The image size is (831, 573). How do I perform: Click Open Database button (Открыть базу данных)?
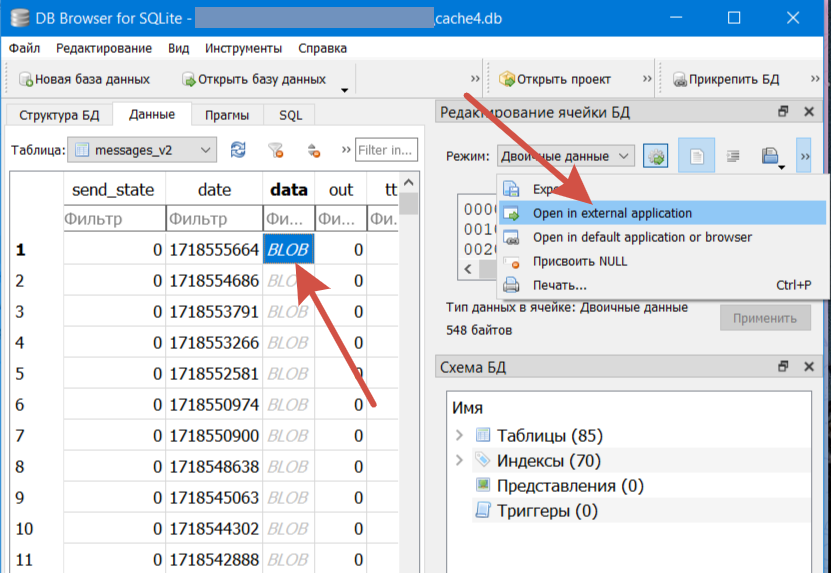point(254,80)
